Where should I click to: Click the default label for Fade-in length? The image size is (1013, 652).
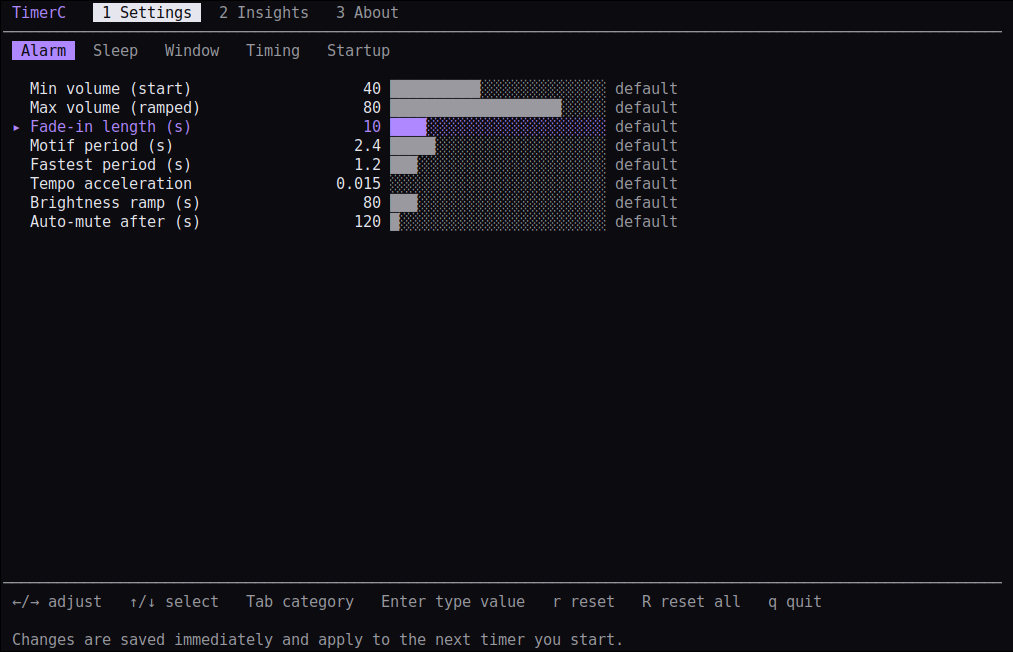(x=646, y=127)
